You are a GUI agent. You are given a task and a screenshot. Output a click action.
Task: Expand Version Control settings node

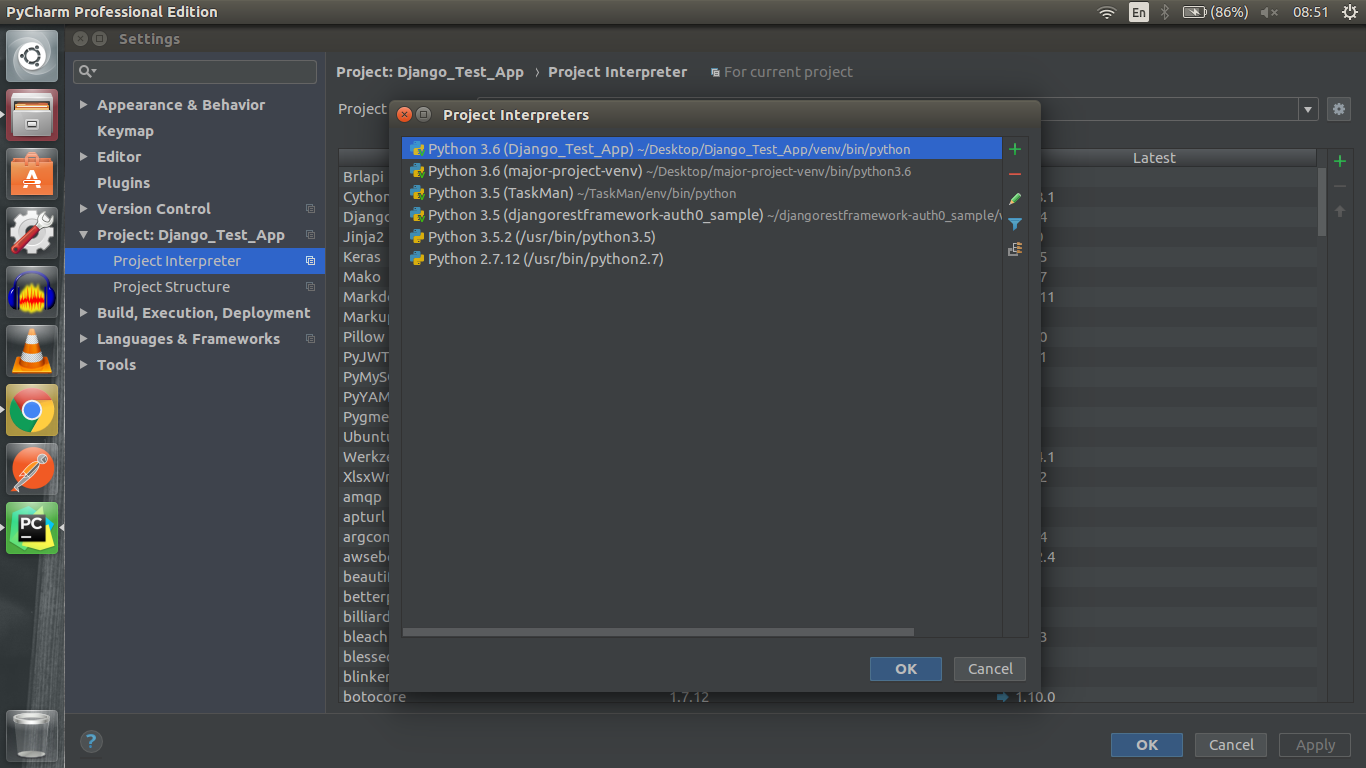coord(84,209)
